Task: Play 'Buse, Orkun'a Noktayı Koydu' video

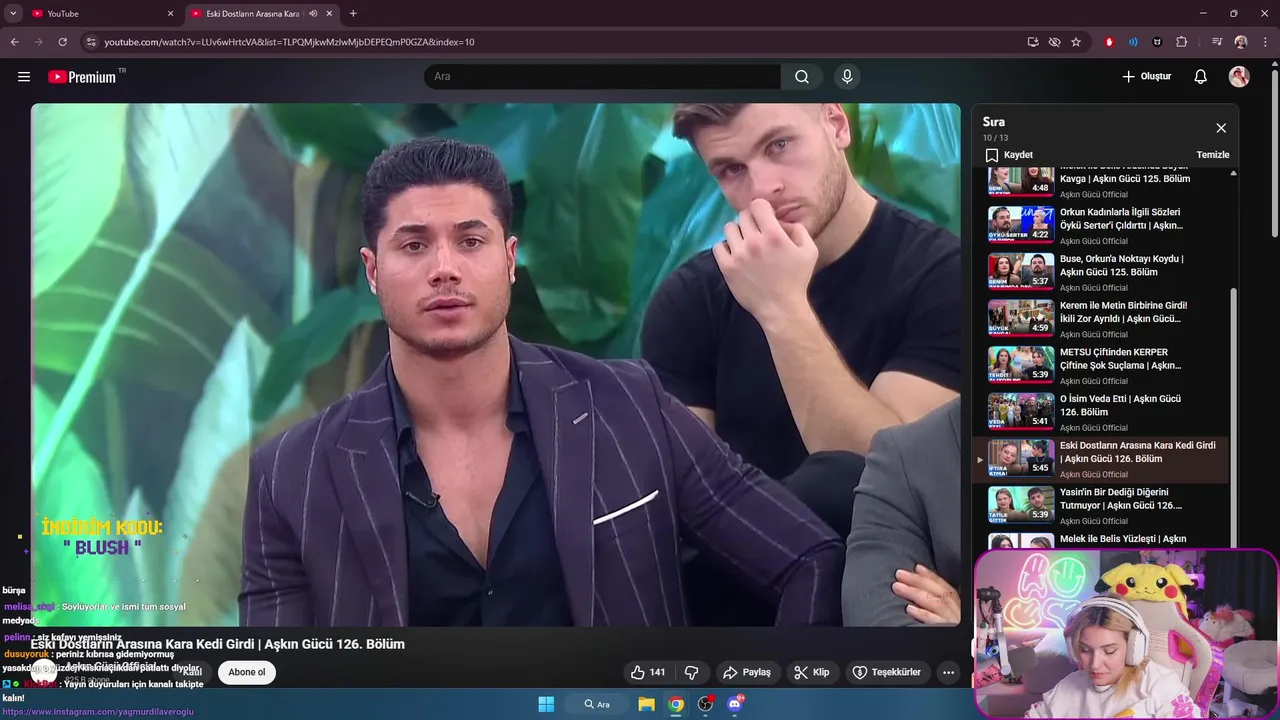Action: pyautogui.click(x=1100, y=272)
